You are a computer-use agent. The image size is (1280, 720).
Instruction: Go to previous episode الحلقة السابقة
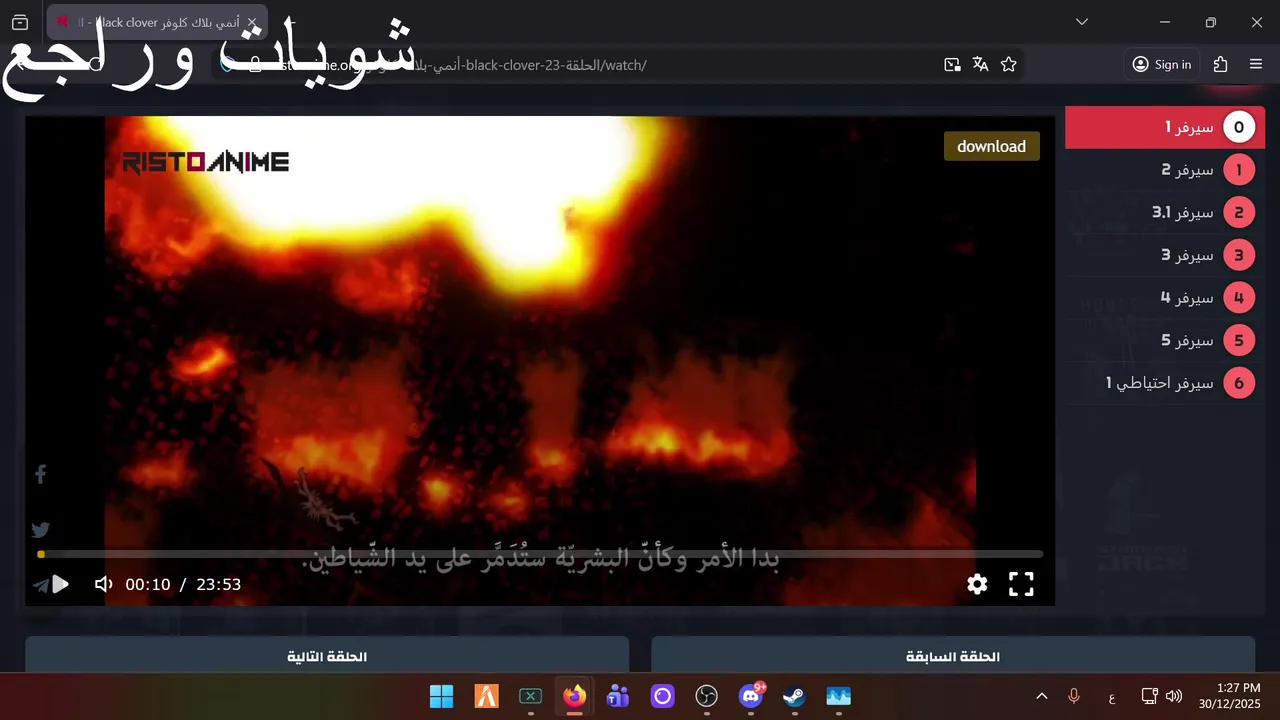point(953,656)
